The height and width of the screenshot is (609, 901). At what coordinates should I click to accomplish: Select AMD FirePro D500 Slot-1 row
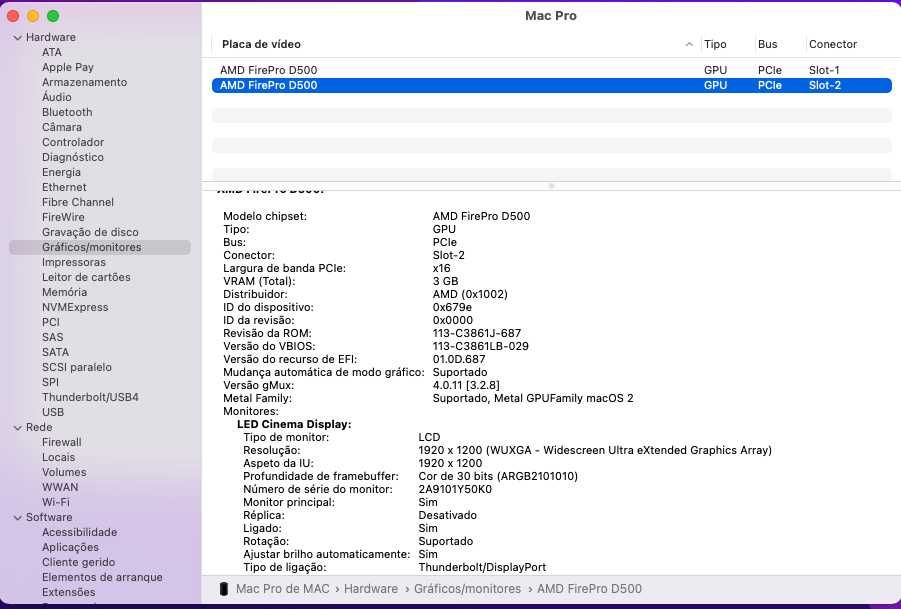pyautogui.click(x=552, y=70)
